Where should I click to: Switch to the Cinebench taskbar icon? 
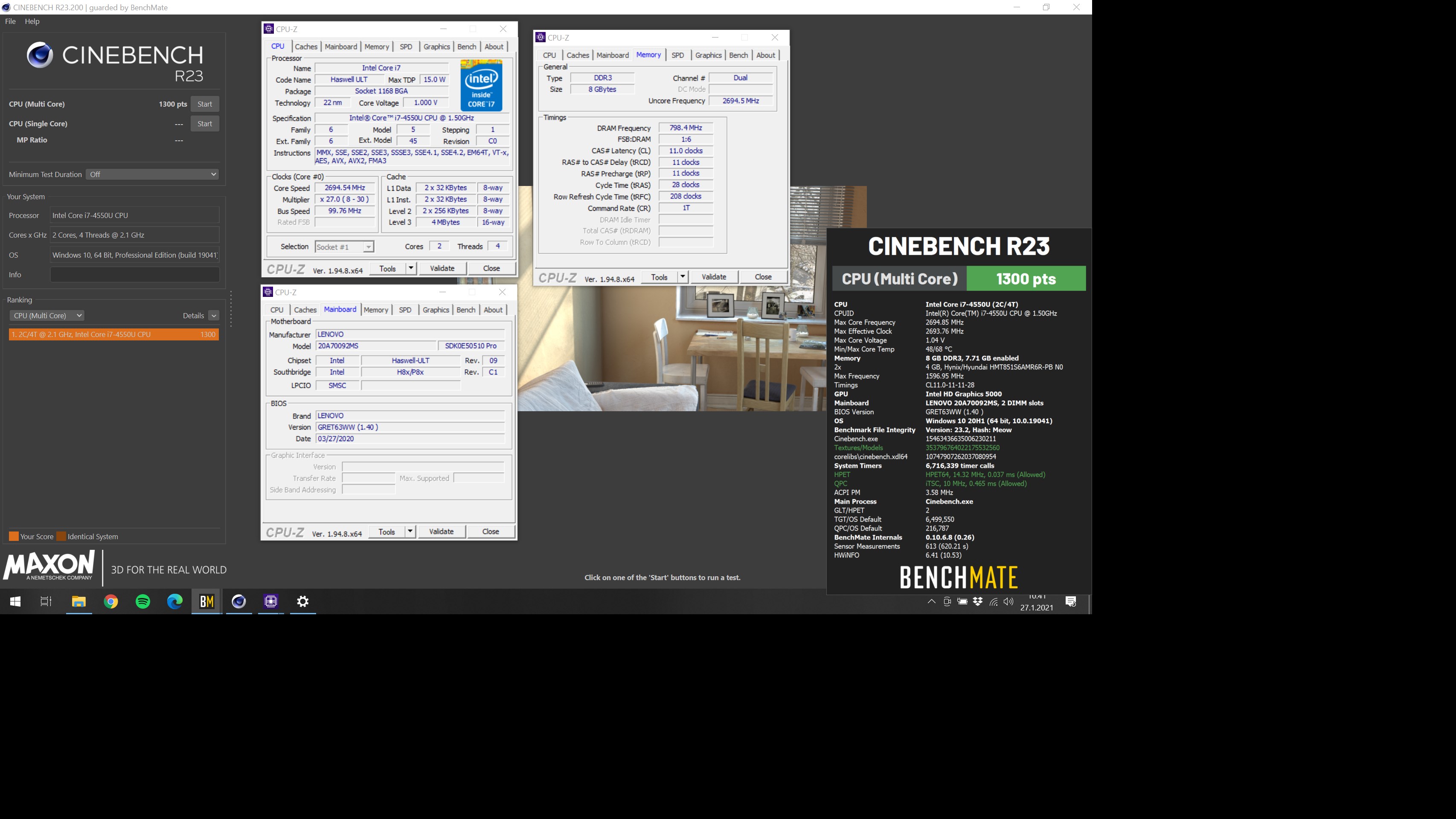point(239,601)
